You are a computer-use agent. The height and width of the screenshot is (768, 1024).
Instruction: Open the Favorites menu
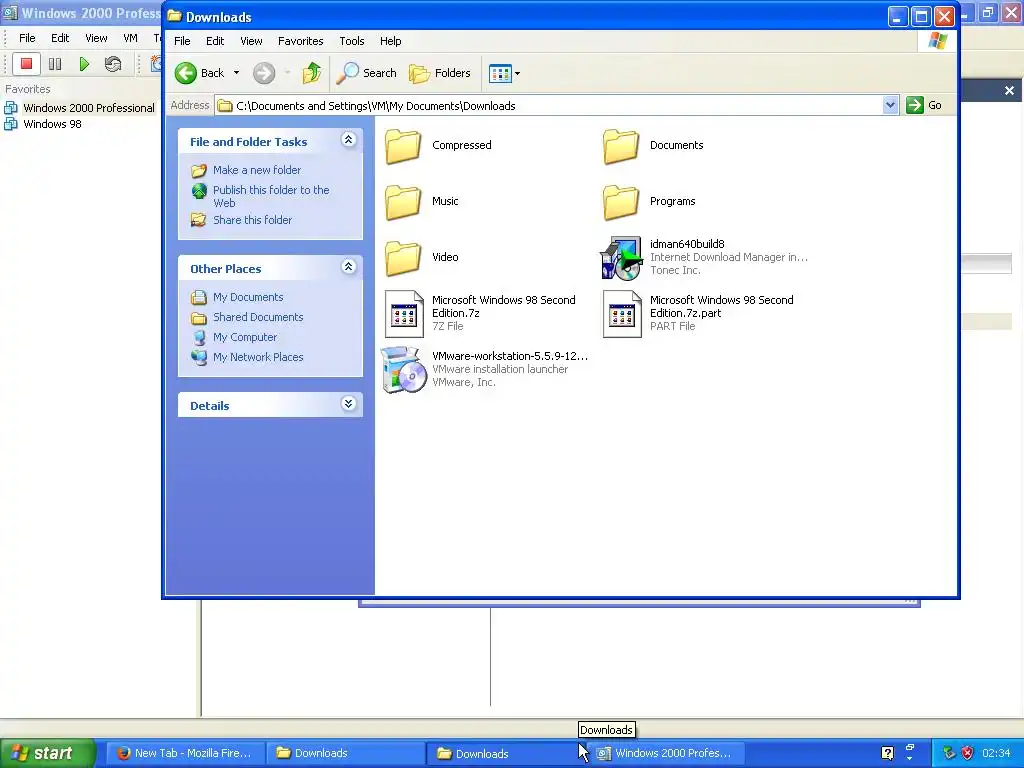[x=300, y=41]
